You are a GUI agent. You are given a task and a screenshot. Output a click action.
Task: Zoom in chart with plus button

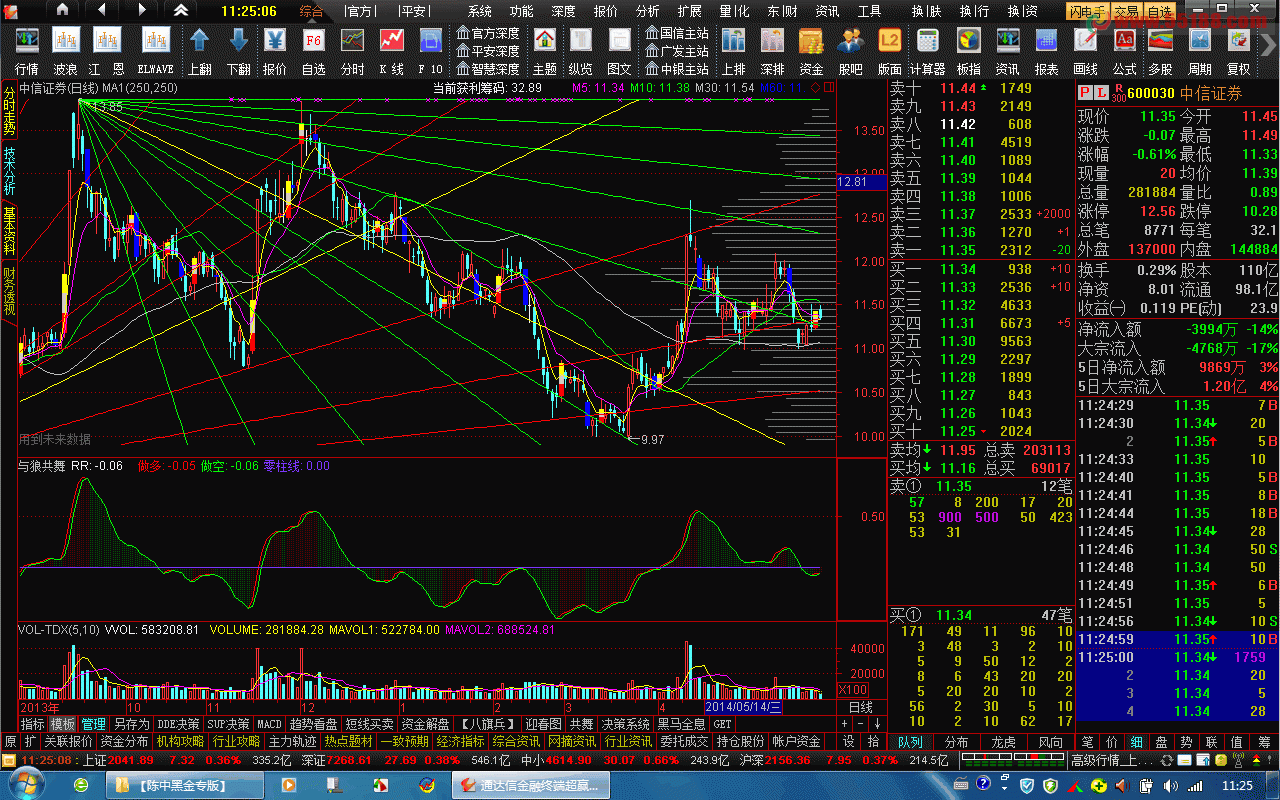click(x=845, y=724)
